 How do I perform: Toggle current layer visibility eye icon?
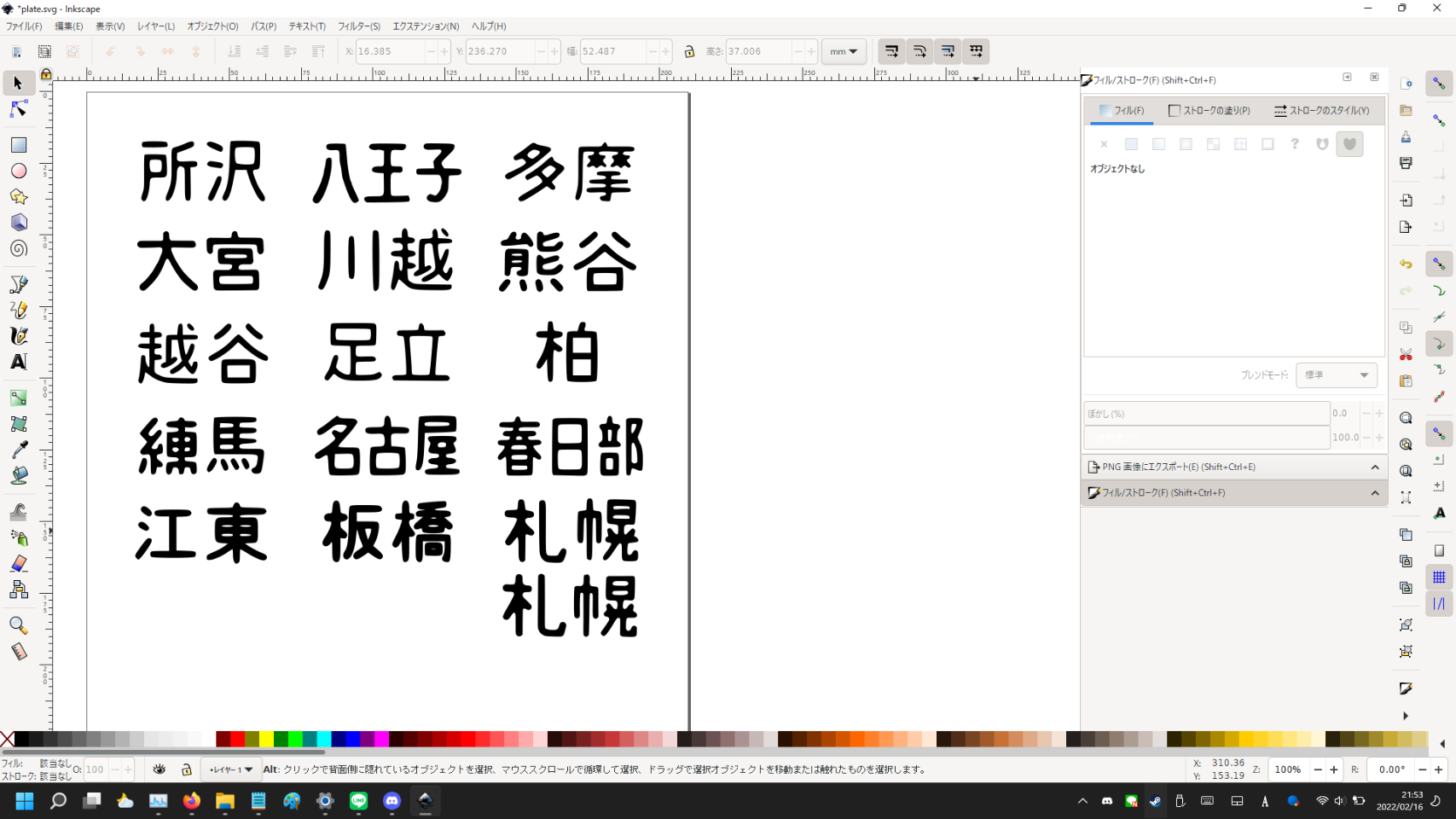point(160,770)
